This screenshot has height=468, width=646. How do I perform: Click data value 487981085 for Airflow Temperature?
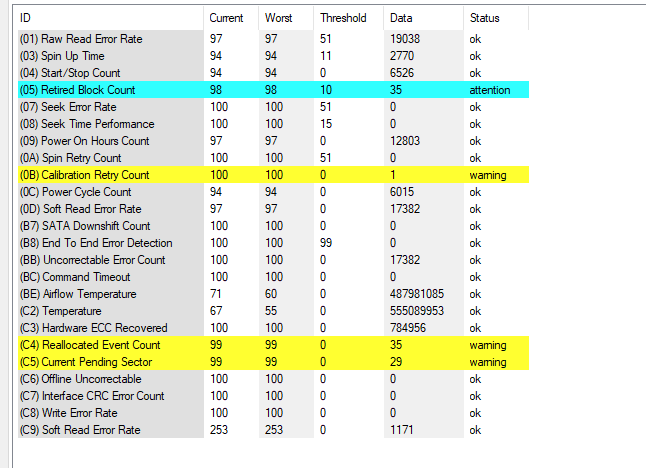[417, 294]
